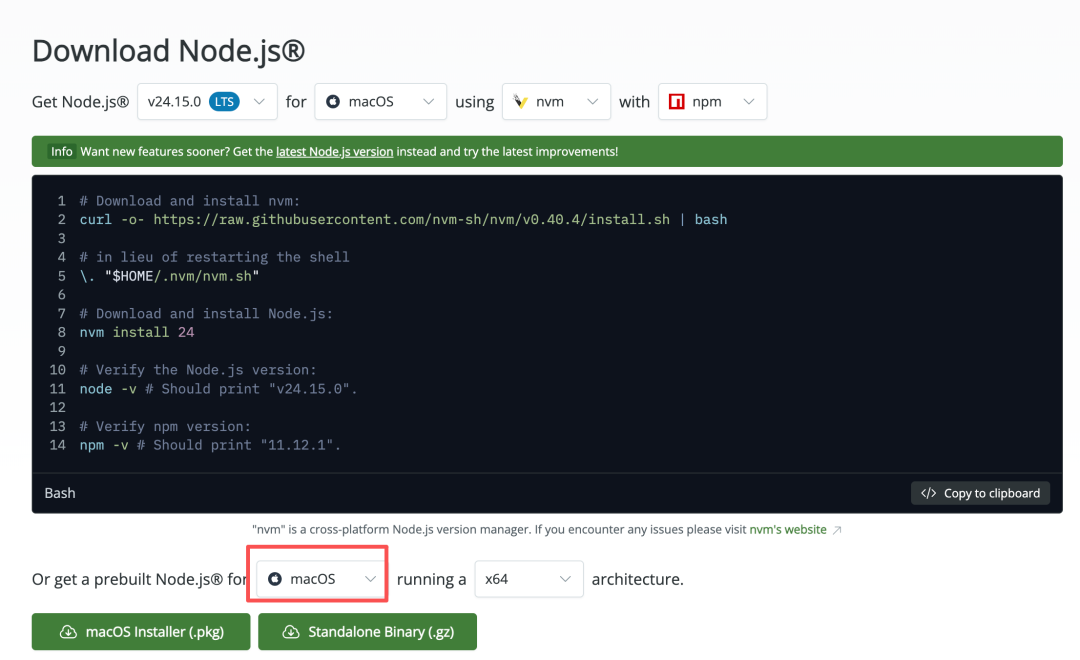The height and width of the screenshot is (660, 1080).
Task: Open the nvm installer method dropdown
Action: (556, 102)
